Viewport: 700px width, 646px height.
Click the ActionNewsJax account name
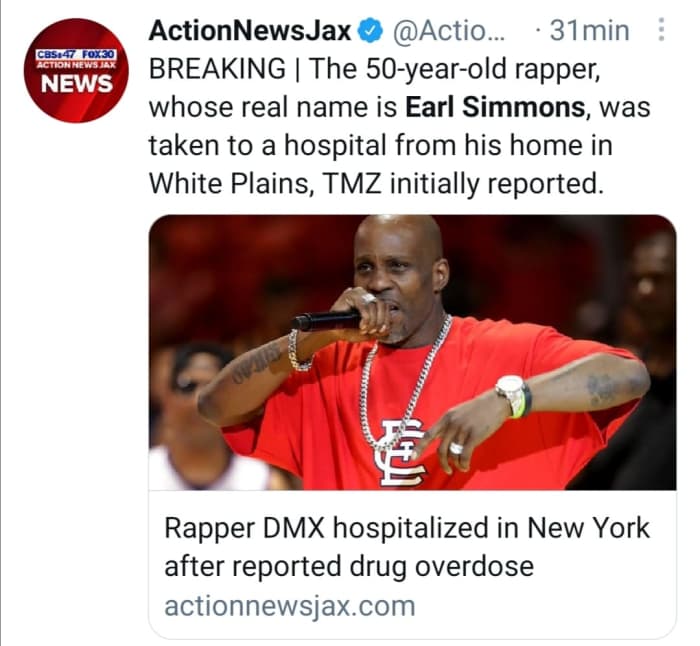tap(250, 31)
